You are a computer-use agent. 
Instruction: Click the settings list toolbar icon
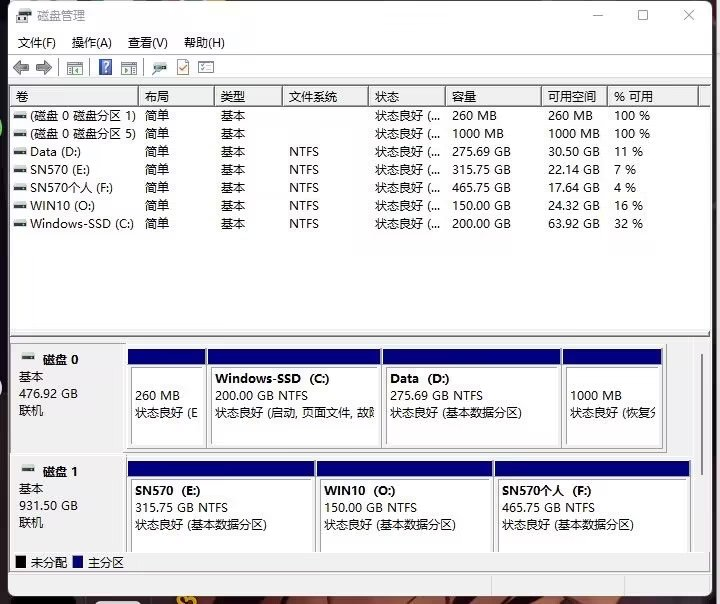pos(206,68)
